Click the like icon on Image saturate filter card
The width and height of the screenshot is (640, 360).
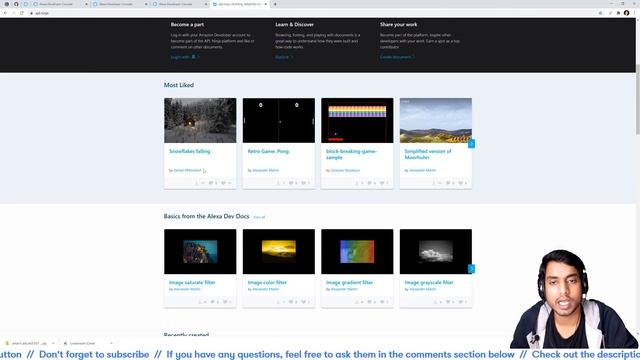[225, 302]
